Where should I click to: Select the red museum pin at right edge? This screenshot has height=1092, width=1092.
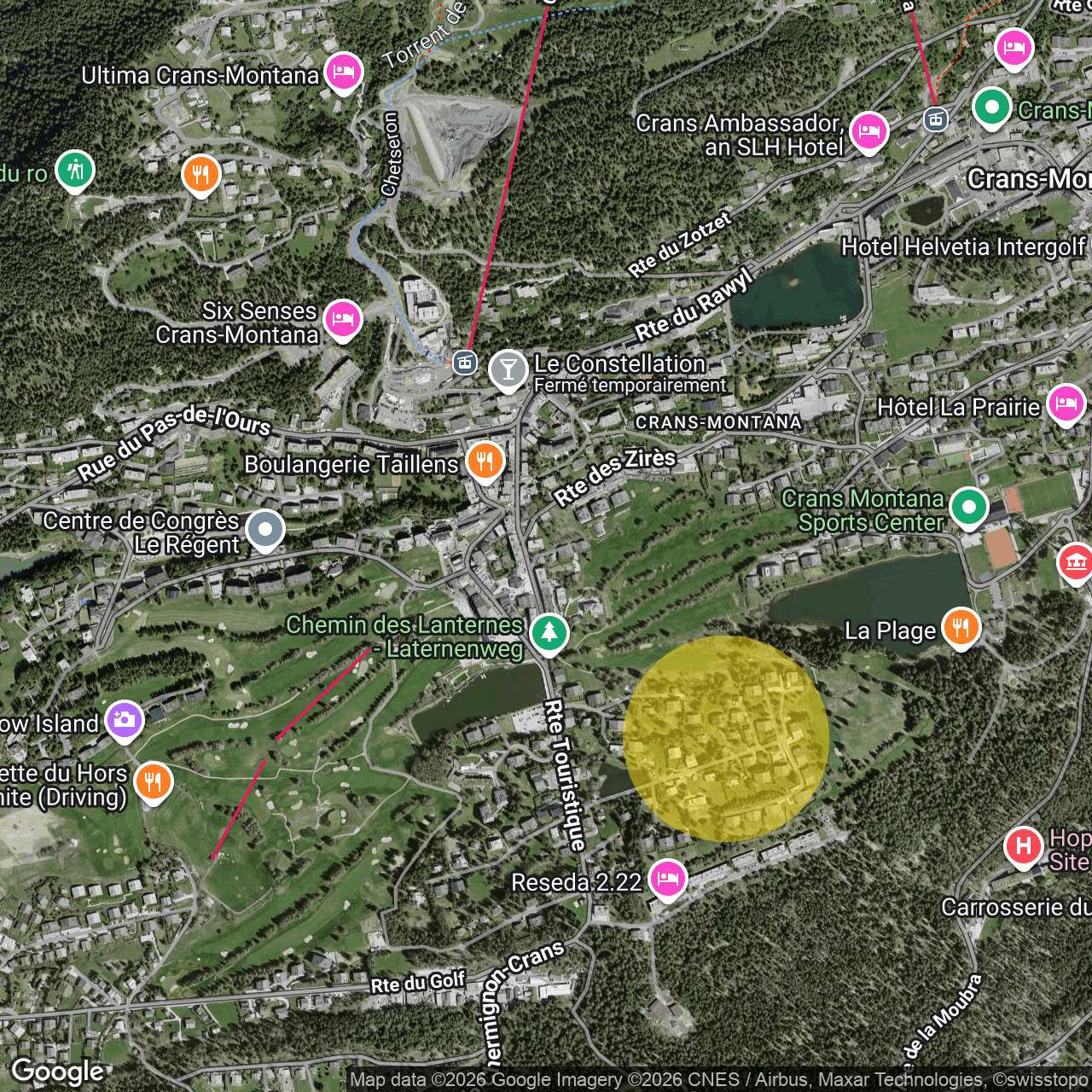(x=1075, y=564)
